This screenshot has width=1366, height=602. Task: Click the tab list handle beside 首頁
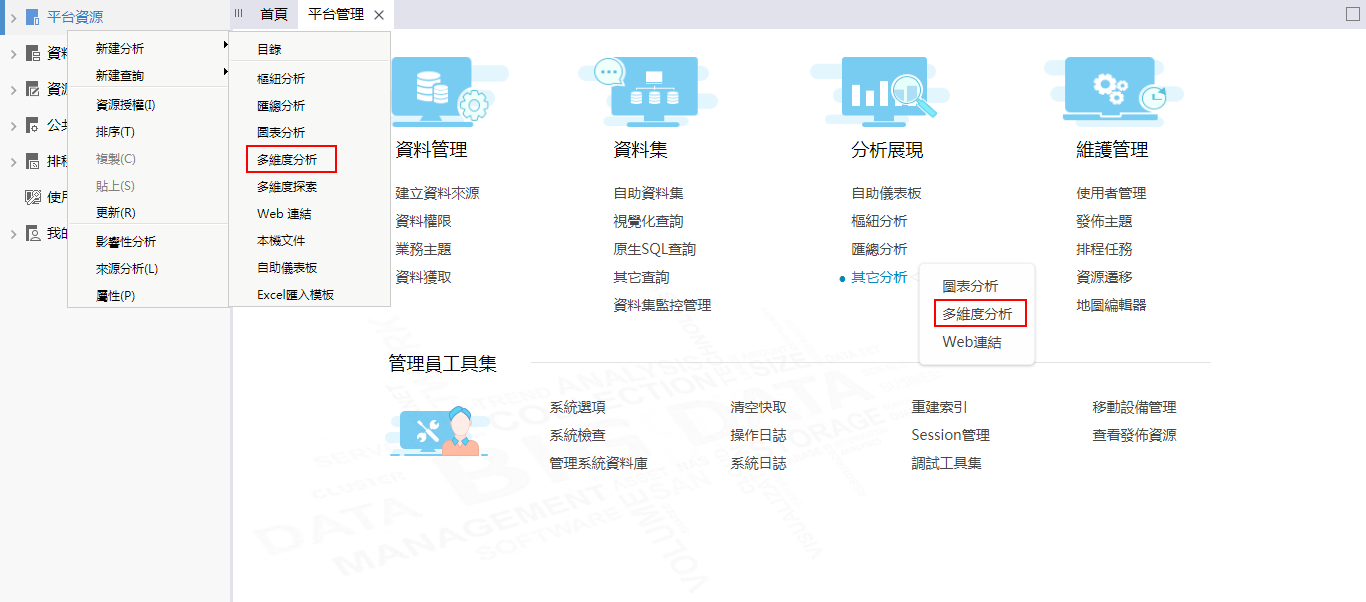(x=239, y=14)
